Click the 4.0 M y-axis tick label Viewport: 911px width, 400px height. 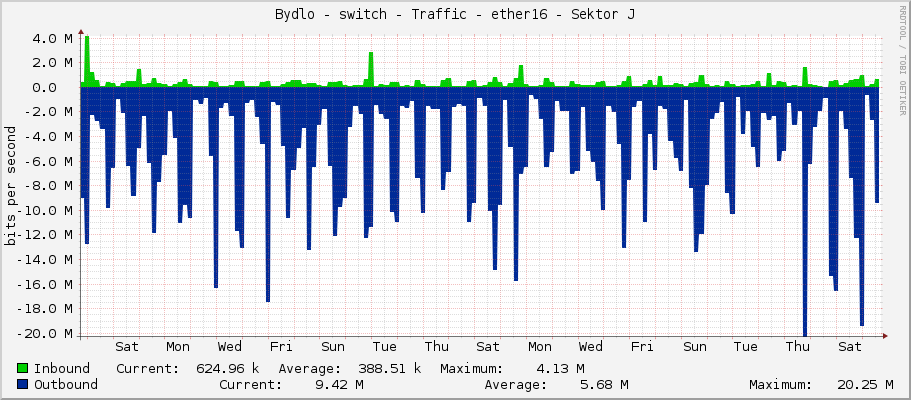tap(51, 38)
